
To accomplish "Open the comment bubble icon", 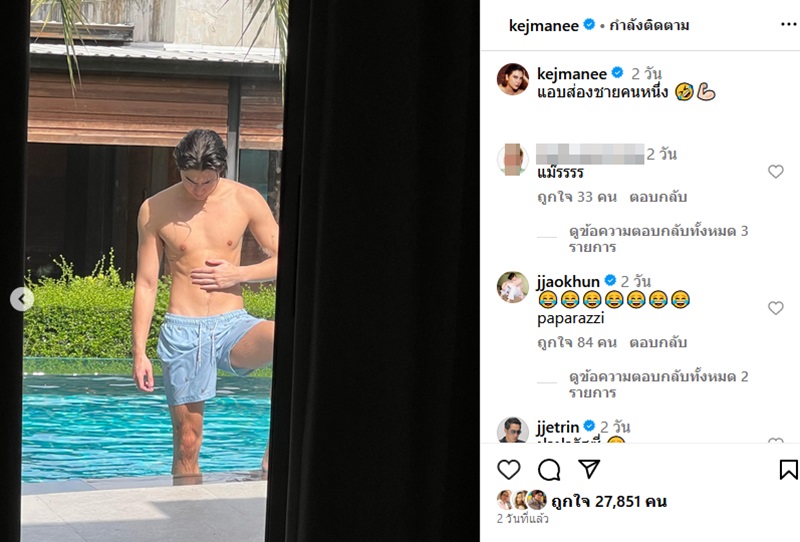I will click(549, 470).
